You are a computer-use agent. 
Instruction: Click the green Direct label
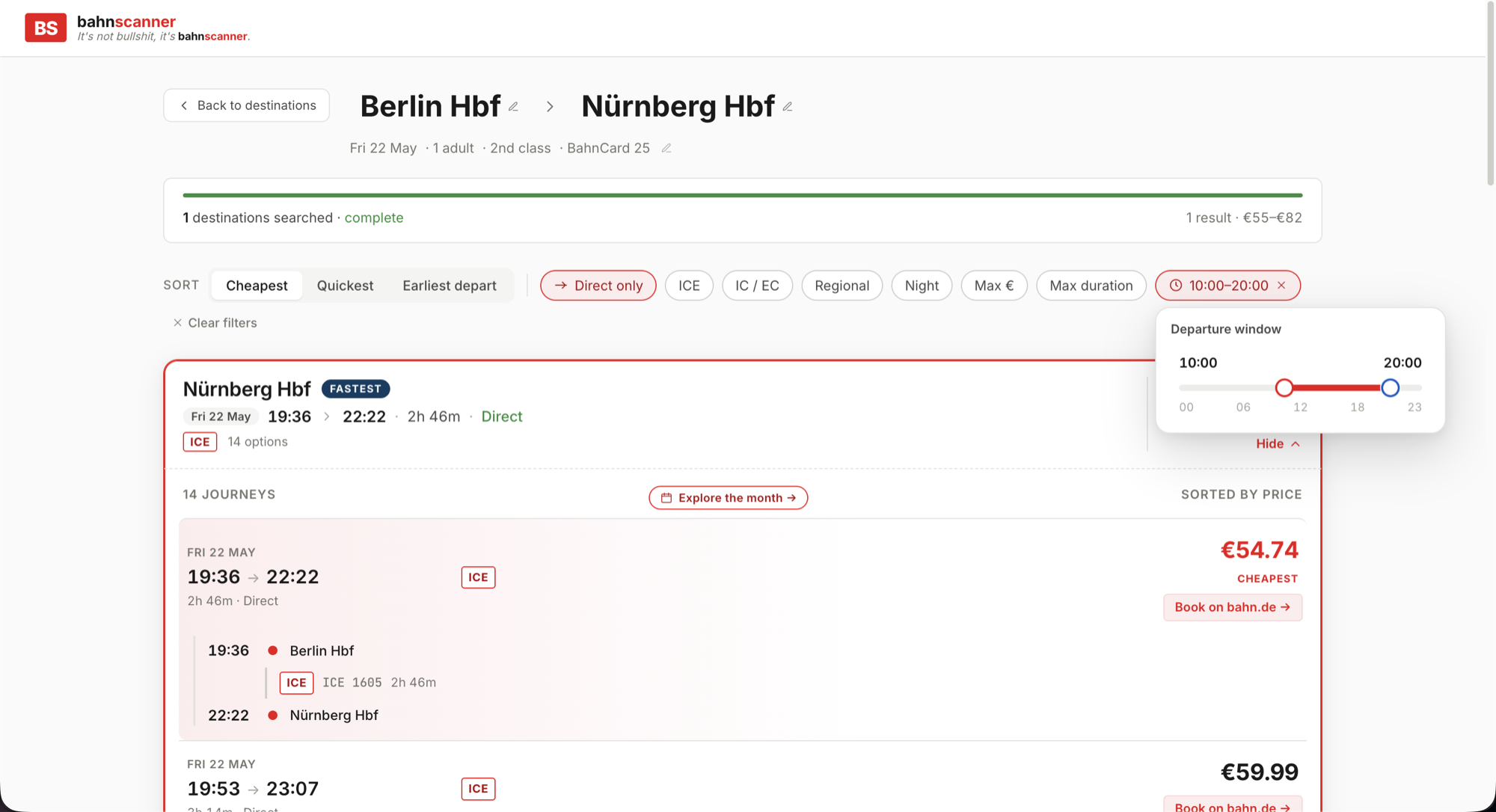[502, 416]
